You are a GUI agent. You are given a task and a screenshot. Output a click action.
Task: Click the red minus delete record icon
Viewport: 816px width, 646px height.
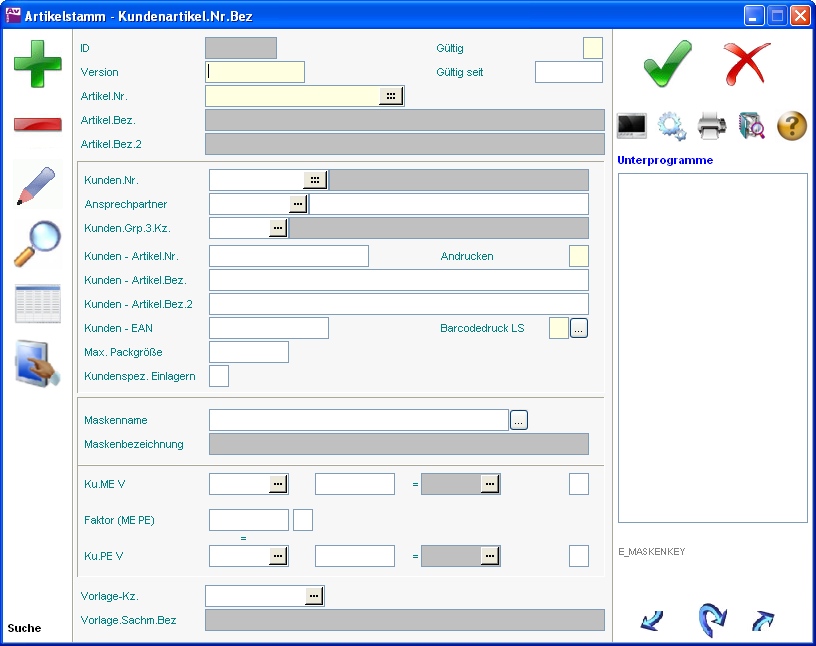pos(37,124)
